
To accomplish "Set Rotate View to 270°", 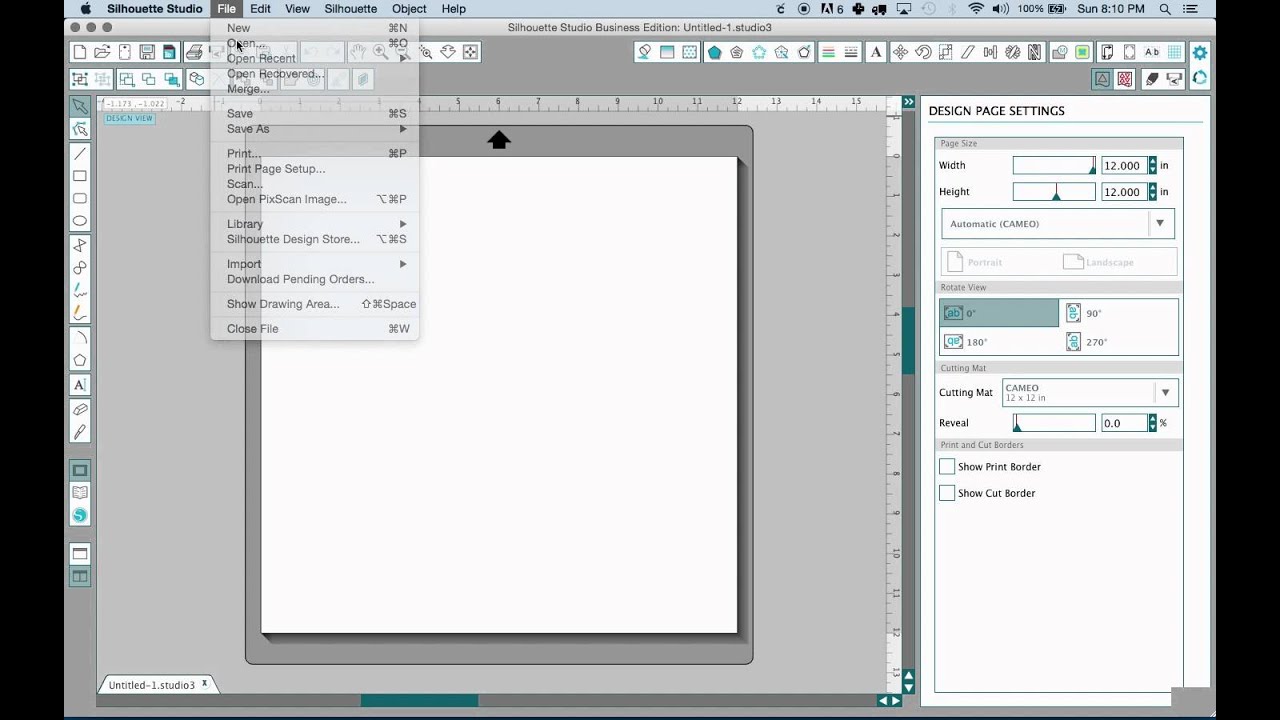I will point(1118,342).
